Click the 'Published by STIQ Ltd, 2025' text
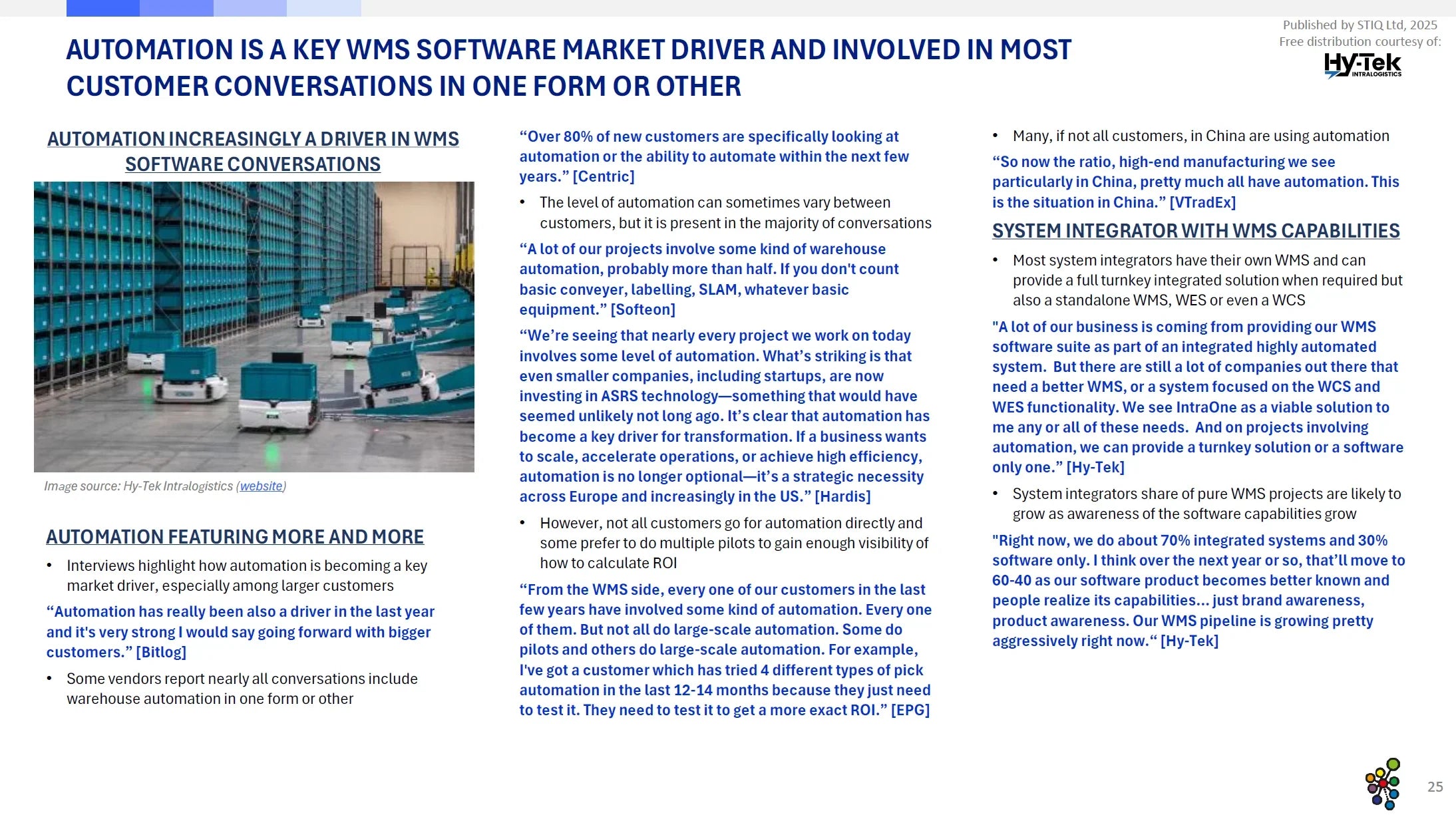The width and height of the screenshot is (1456, 815). tap(1360, 25)
